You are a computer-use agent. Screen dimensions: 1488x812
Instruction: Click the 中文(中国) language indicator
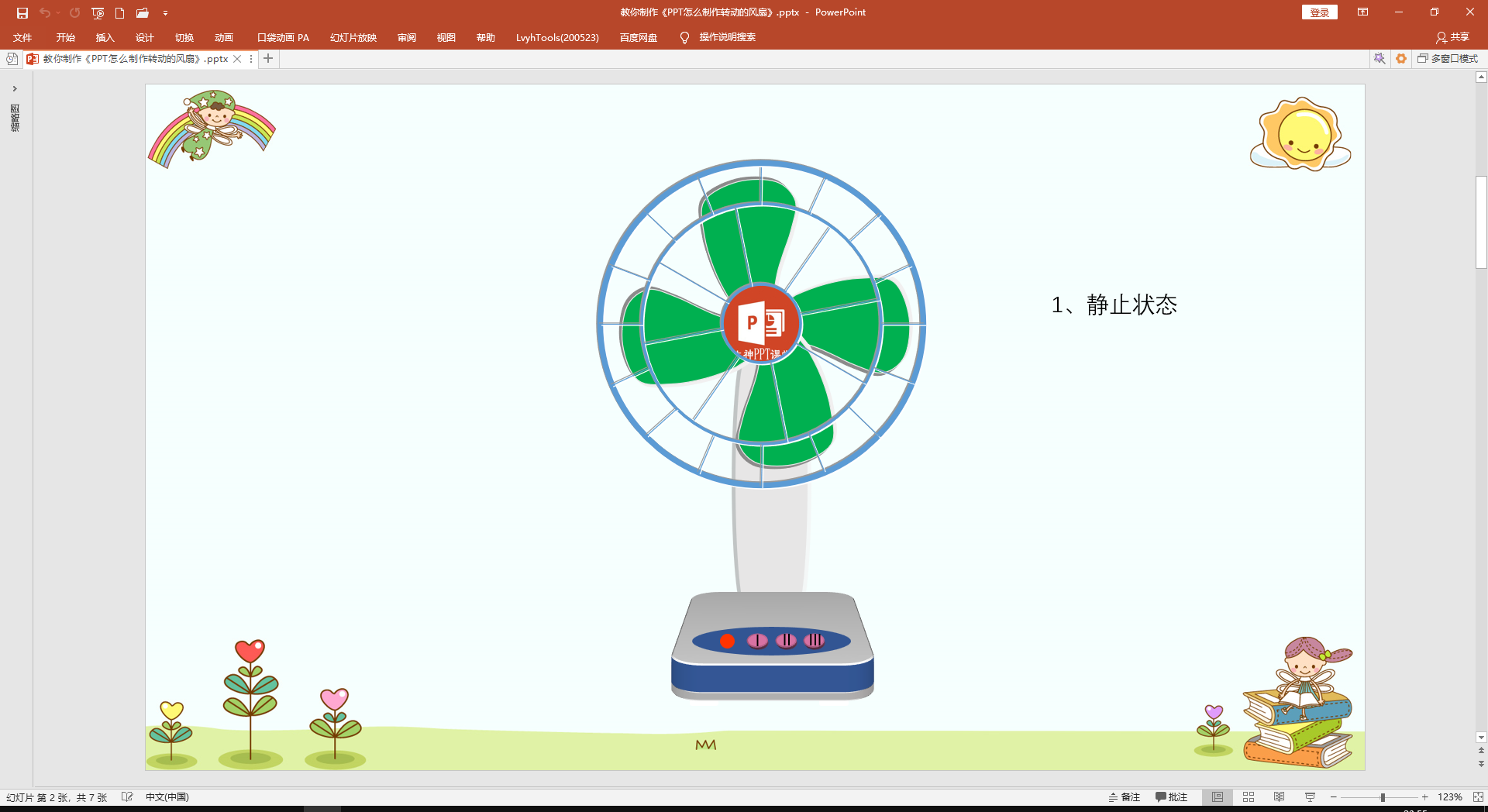pyautogui.click(x=167, y=797)
